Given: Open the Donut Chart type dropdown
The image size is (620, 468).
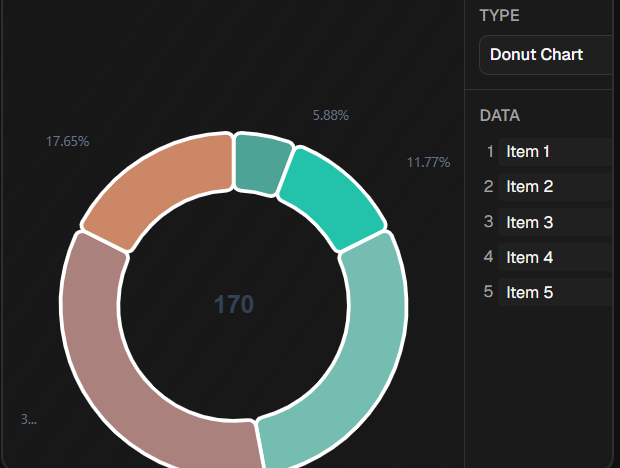Looking at the screenshot, I should click(547, 55).
